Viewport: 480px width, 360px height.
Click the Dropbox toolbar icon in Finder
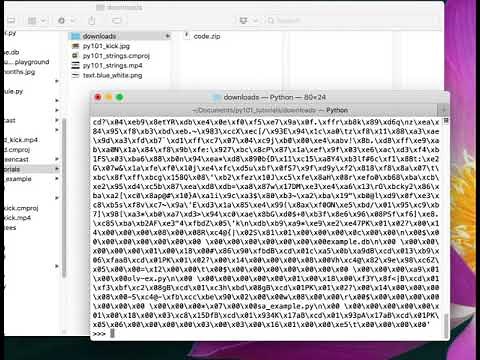pos(244,21)
